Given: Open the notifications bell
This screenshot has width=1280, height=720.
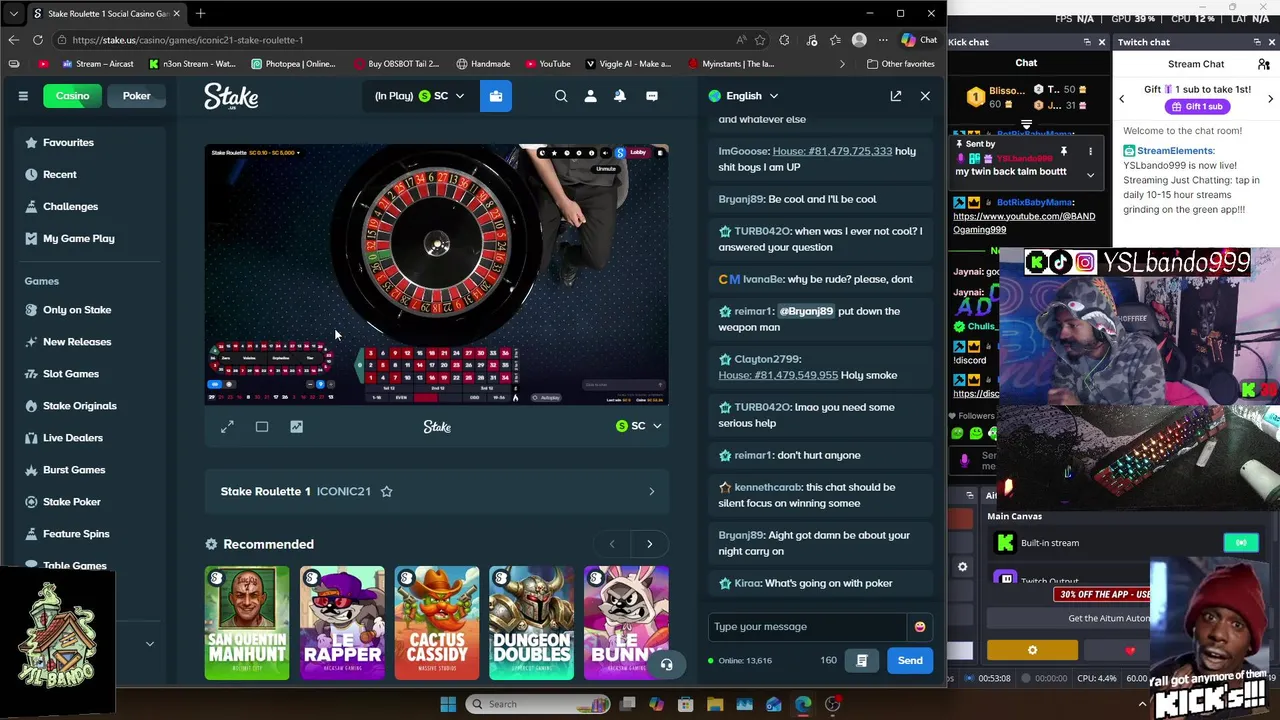Looking at the screenshot, I should (620, 96).
